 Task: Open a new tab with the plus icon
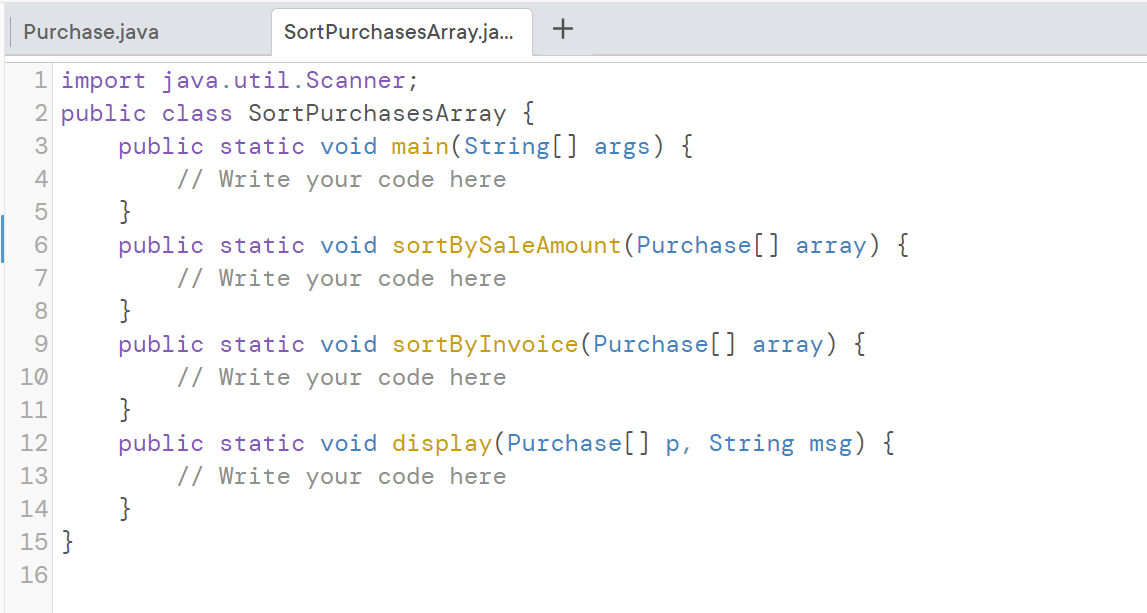[x=562, y=30]
